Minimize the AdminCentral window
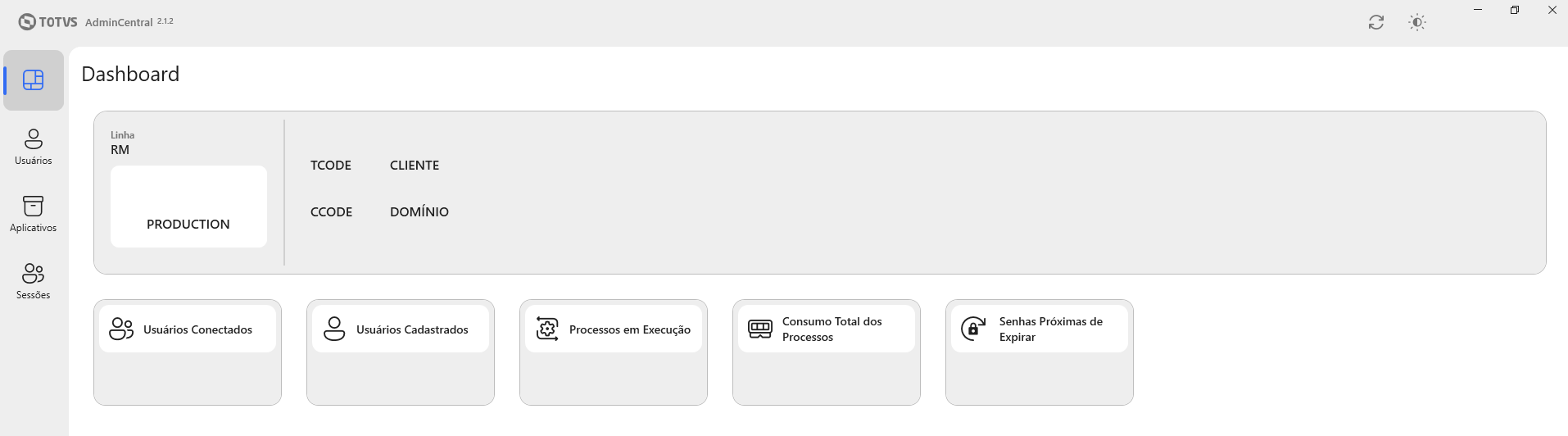The width and height of the screenshot is (1568, 436). pyautogui.click(x=1478, y=10)
